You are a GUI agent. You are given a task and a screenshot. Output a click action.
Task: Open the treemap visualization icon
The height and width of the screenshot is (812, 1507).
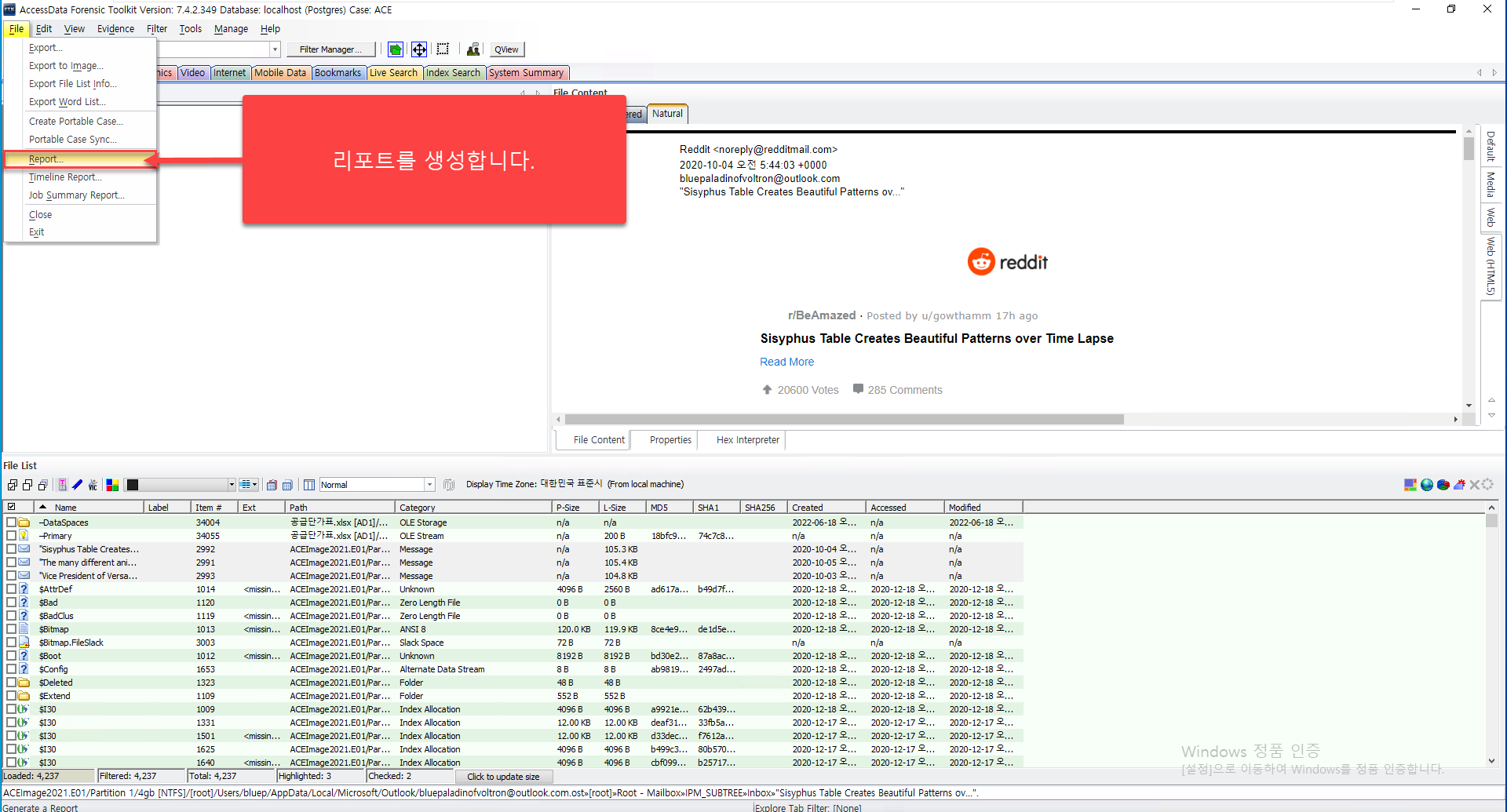(1410, 485)
